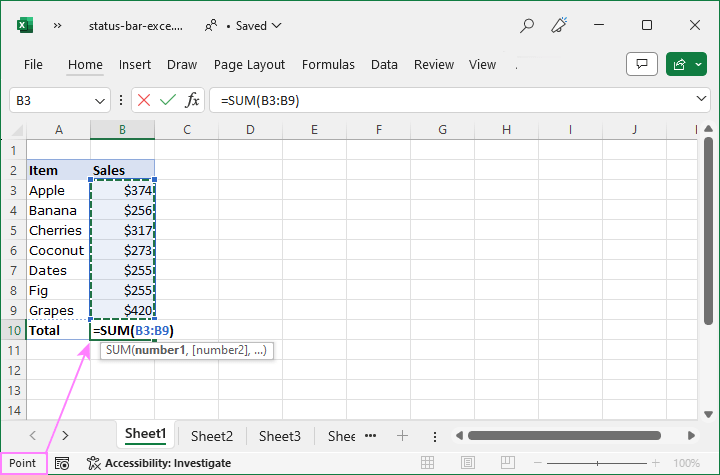Confirm formula with the Enter checkmark
This screenshot has height=475, width=720.
click(168, 100)
